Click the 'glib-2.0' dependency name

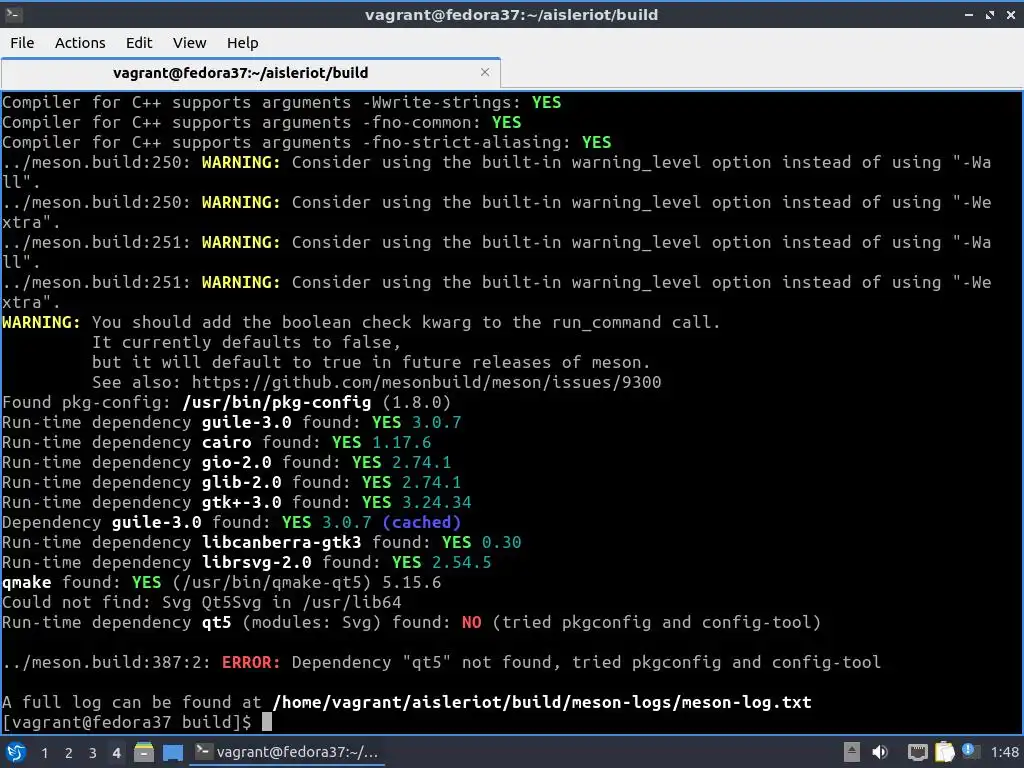click(x=242, y=482)
